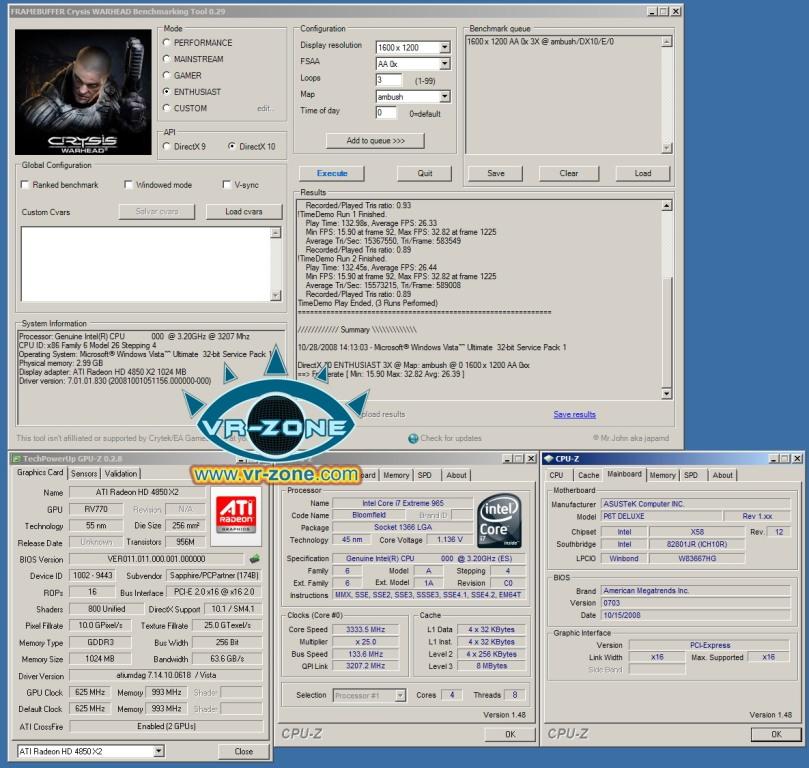Click the Loops input field
The height and width of the screenshot is (768, 809).
[x=388, y=80]
